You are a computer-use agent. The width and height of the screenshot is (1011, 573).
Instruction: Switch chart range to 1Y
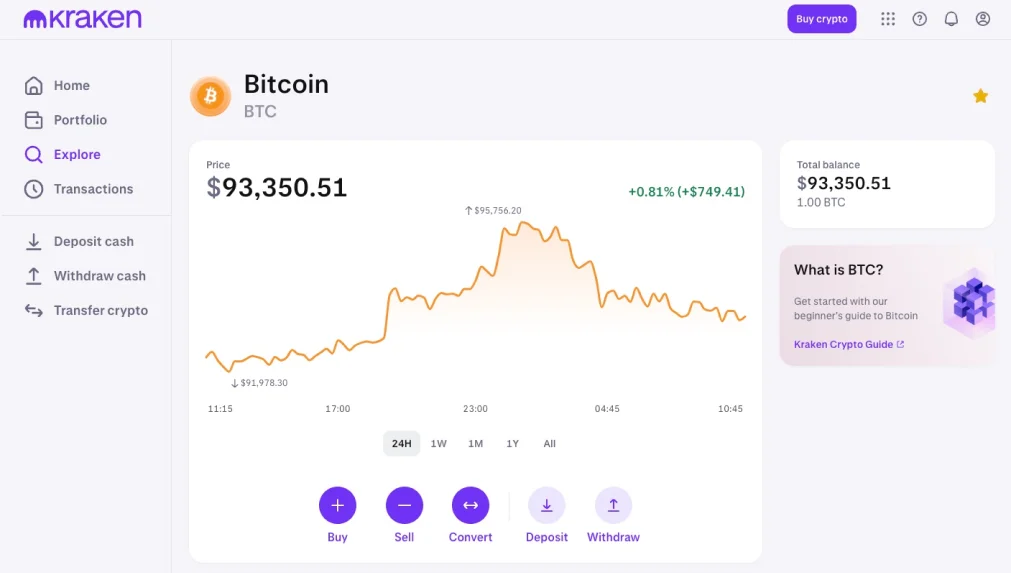click(513, 443)
